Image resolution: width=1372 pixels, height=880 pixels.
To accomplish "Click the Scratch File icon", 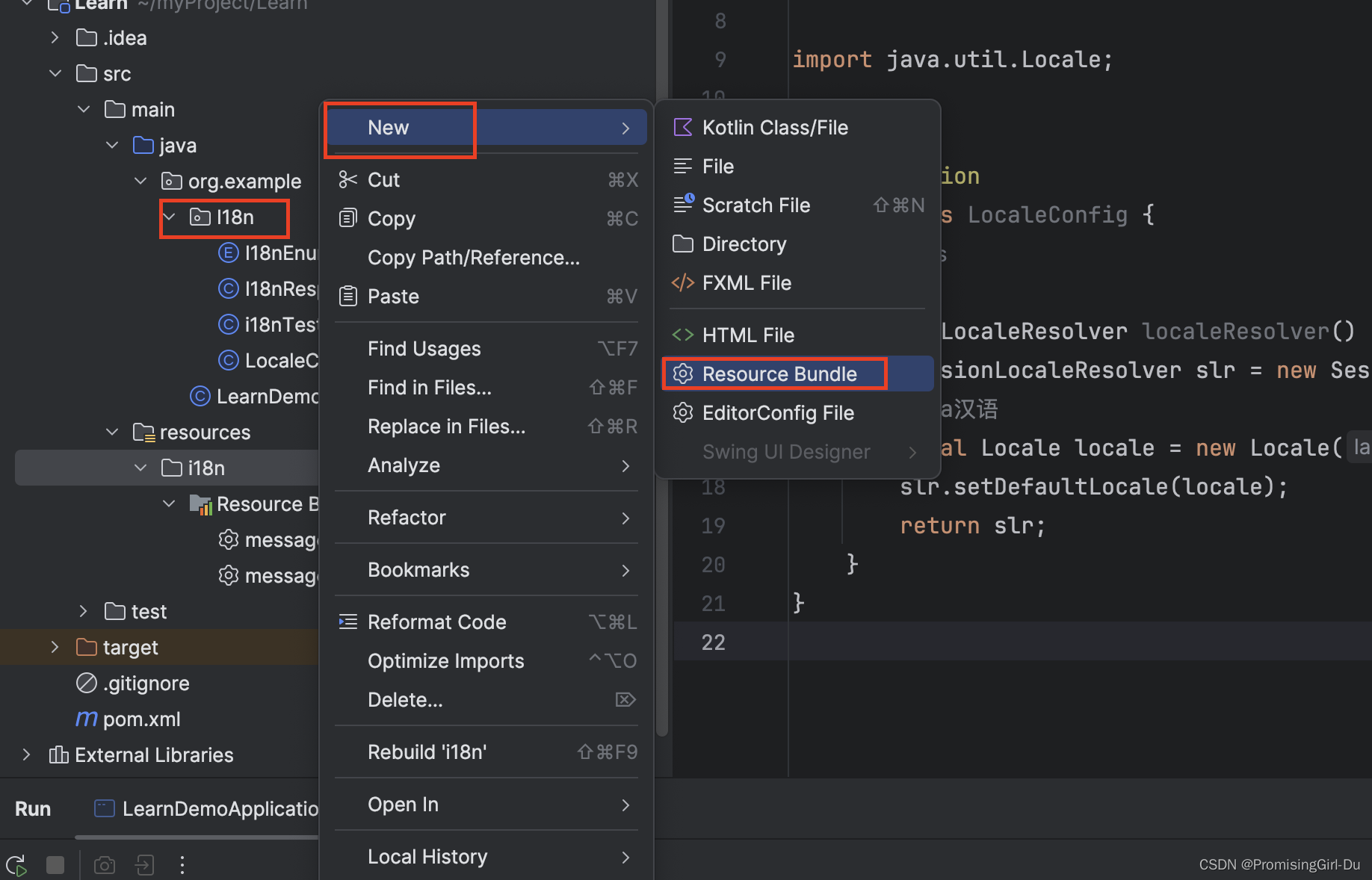I will tap(683, 204).
